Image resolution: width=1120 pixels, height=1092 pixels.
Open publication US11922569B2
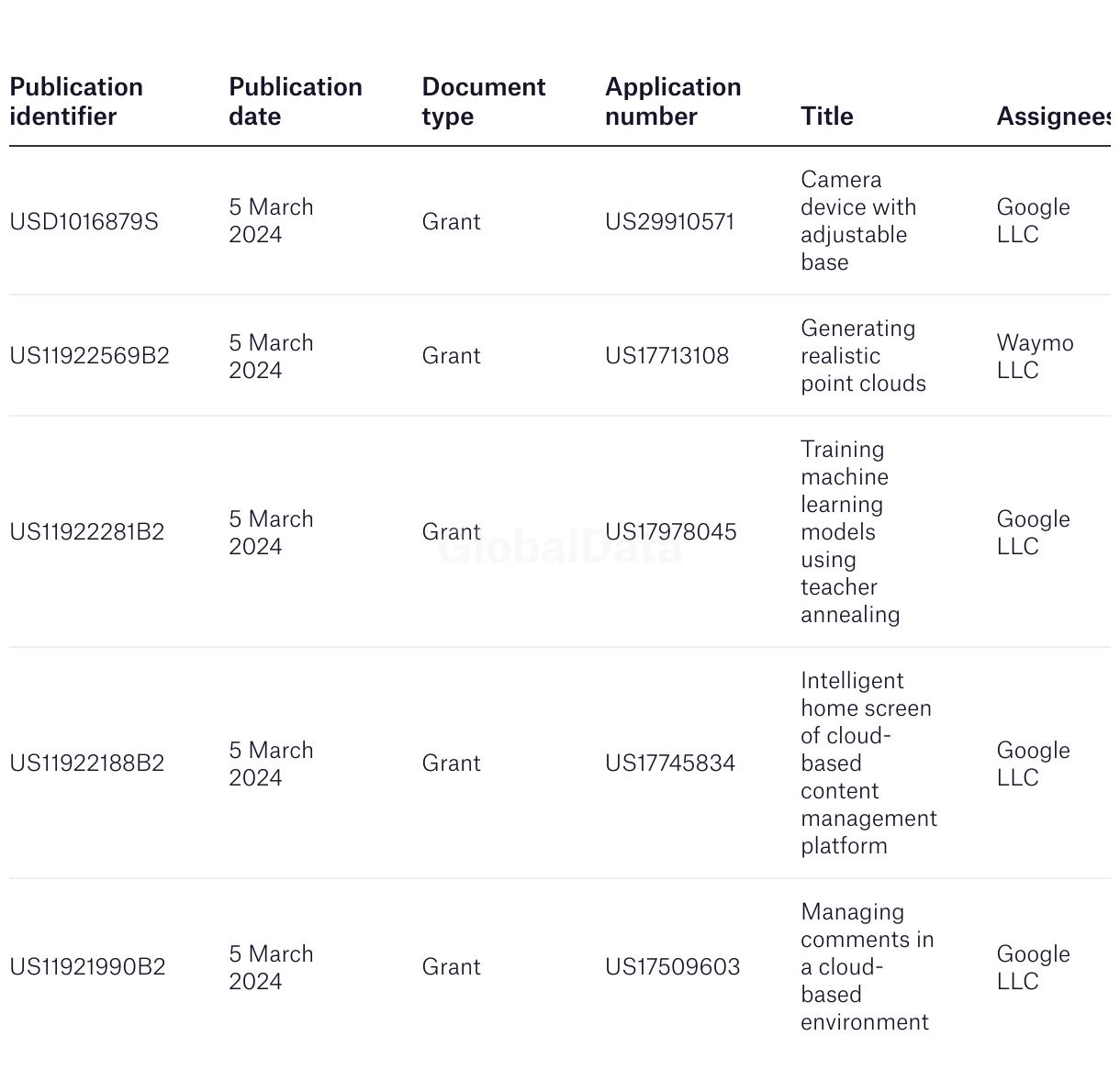pos(89,356)
